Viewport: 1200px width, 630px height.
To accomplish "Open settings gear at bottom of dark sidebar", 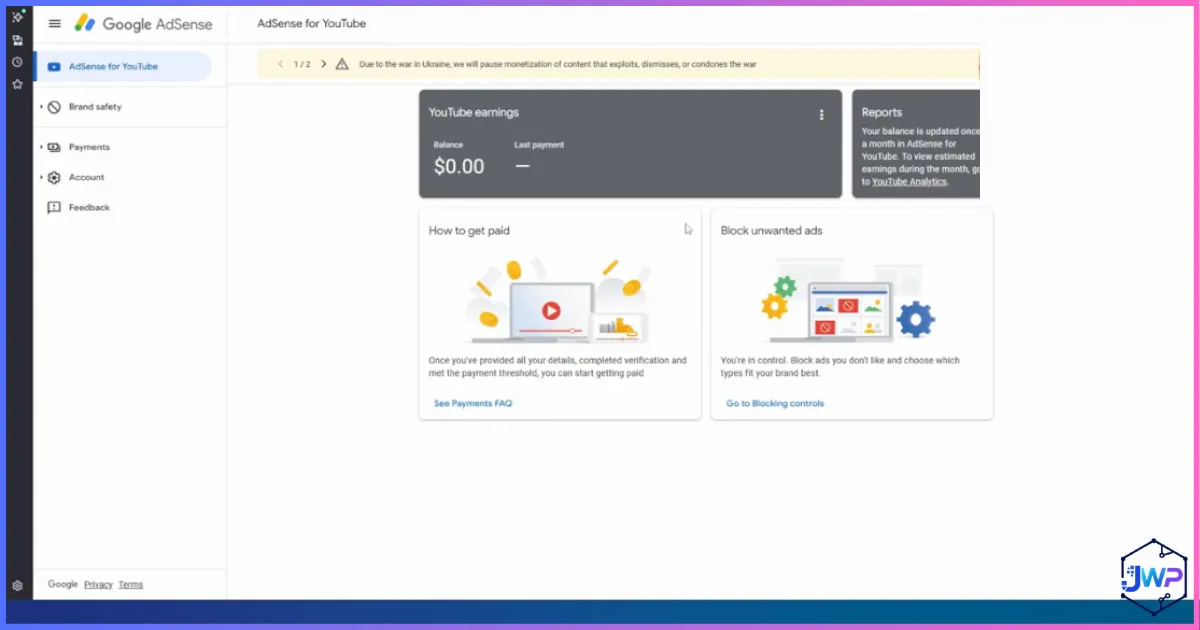I will point(17,586).
